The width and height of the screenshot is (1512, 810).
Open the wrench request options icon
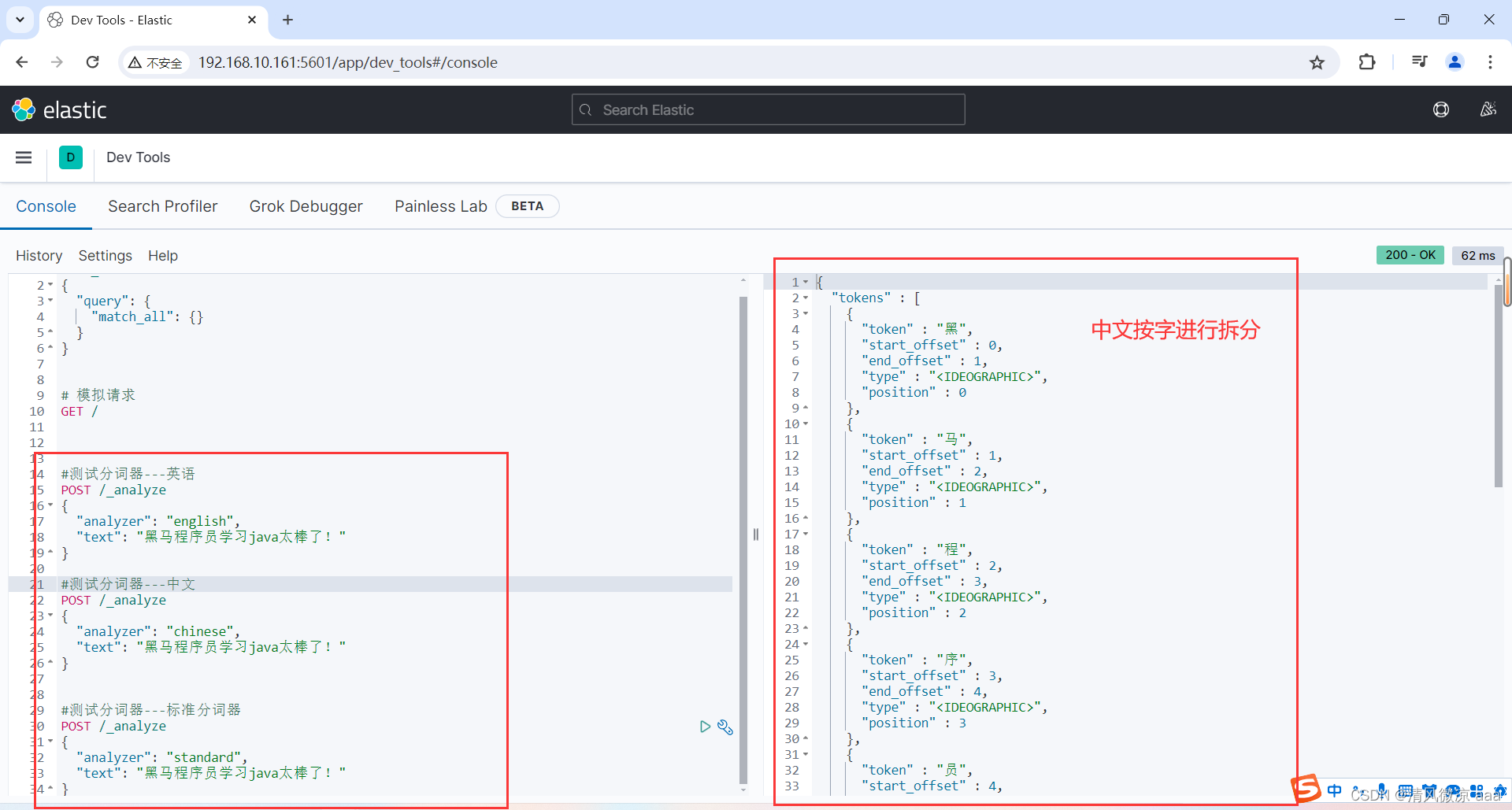tap(725, 727)
